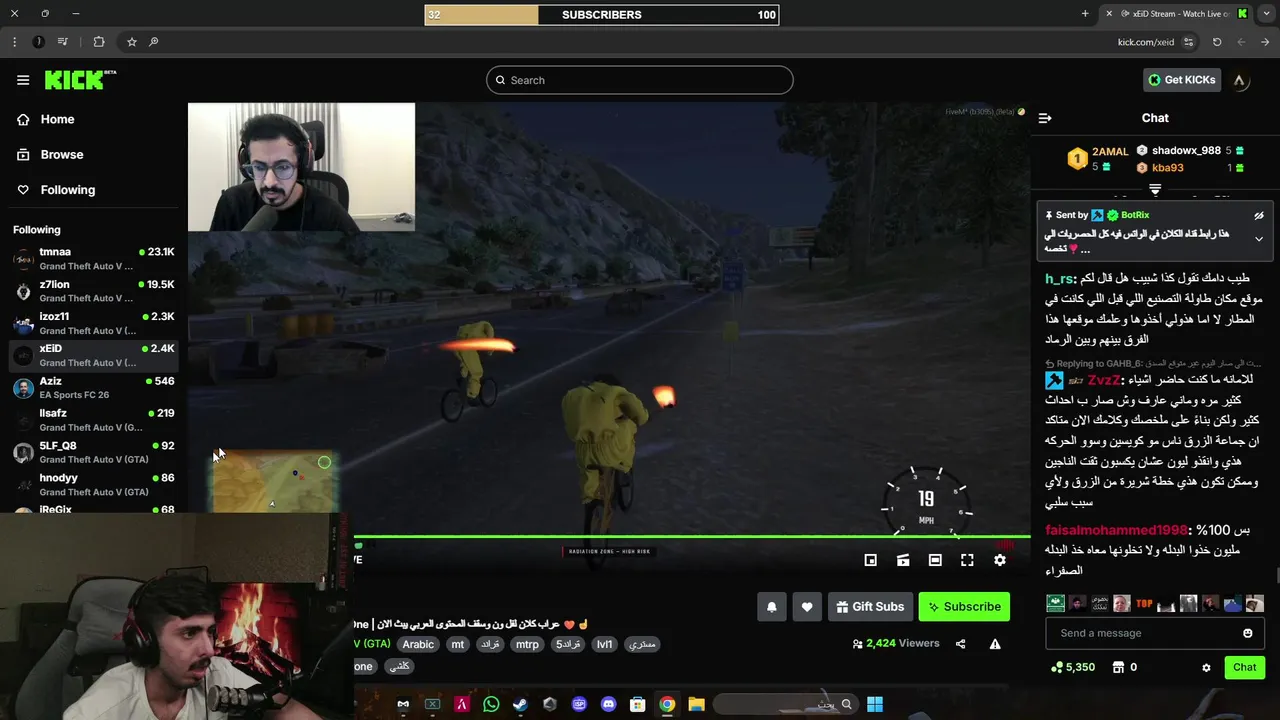Toggle picture-in-picture mini player
Screen dimensions: 1280x720
point(871,560)
